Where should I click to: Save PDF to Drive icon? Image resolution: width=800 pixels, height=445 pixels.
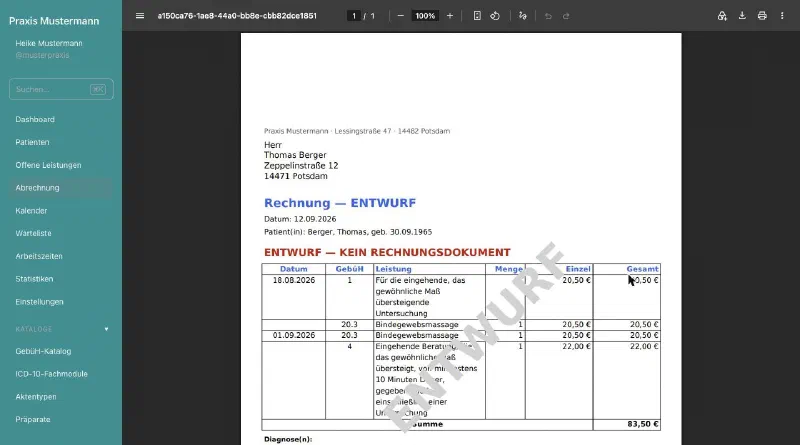(x=722, y=16)
